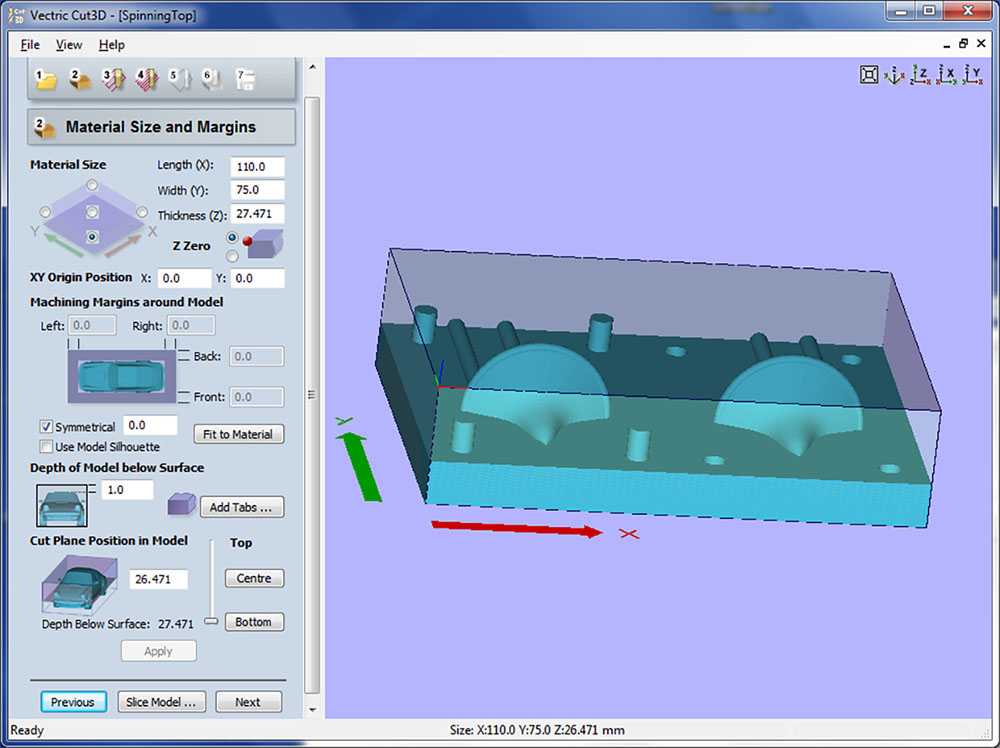Click the Symmetrical margin value field
This screenshot has height=748, width=1000.
150,425
